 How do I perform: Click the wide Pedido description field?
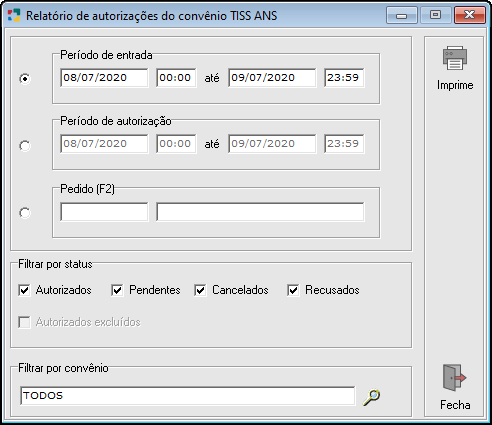[x=260, y=212]
